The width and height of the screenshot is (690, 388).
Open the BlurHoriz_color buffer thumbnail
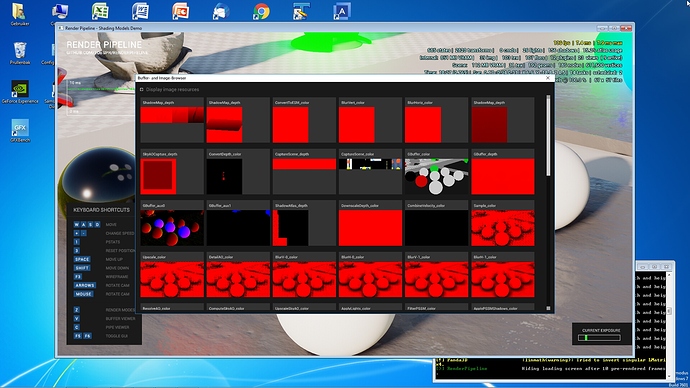coord(437,120)
